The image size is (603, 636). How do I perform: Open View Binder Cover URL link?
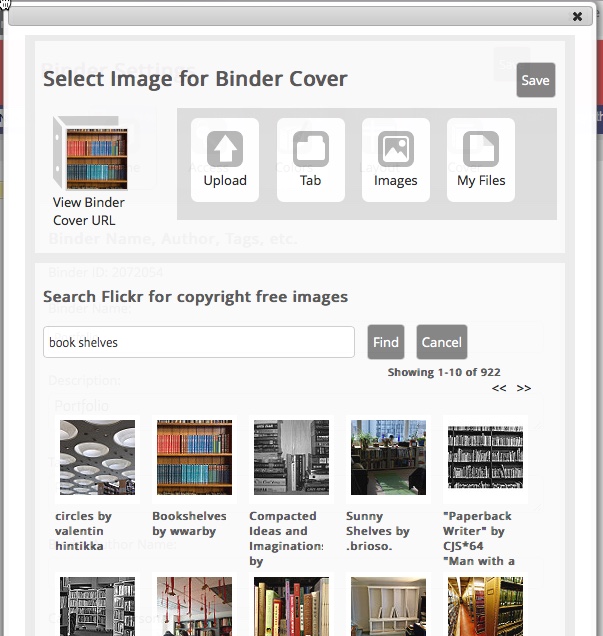click(89, 211)
